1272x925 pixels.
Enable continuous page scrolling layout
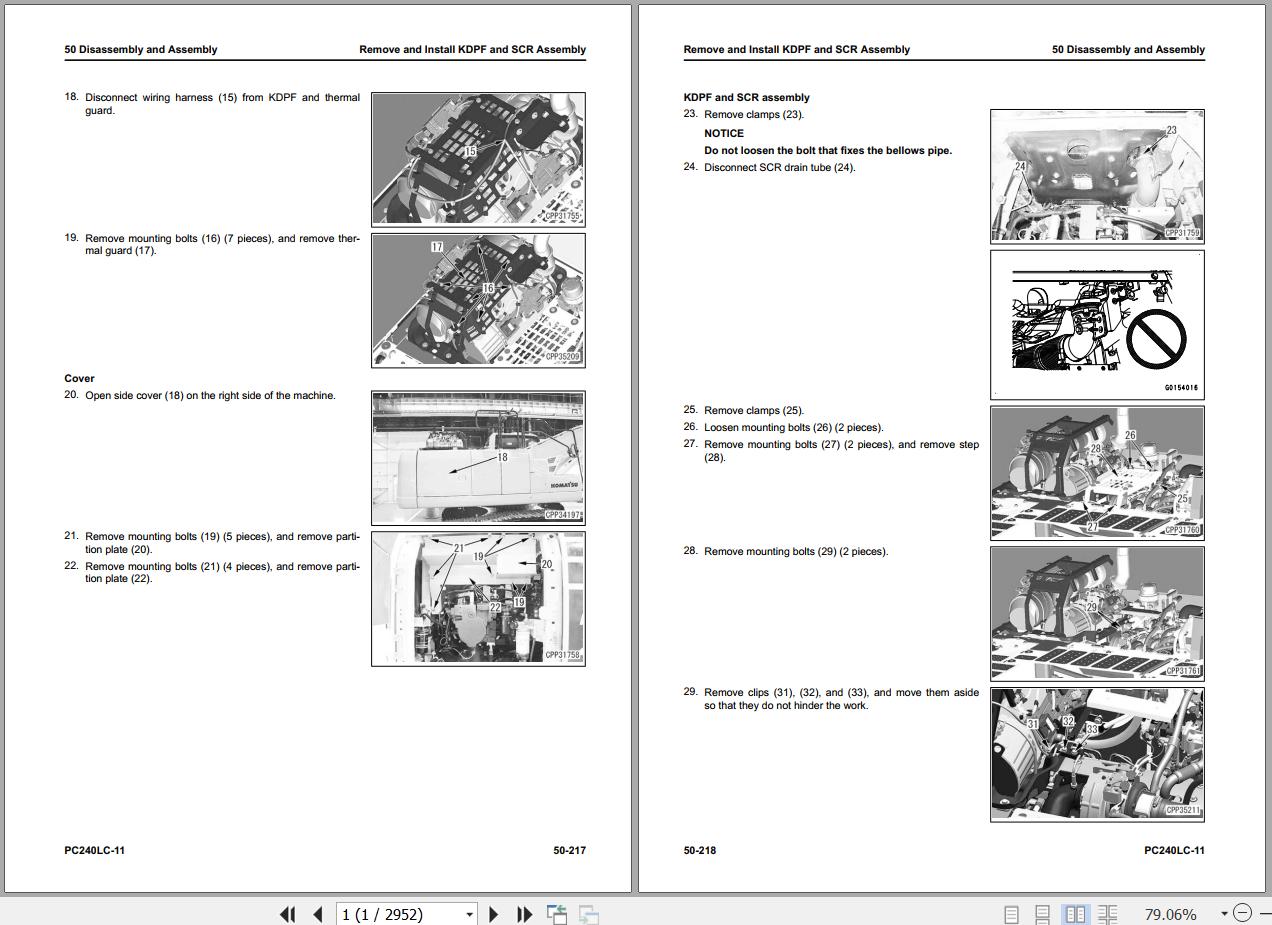point(1042,914)
